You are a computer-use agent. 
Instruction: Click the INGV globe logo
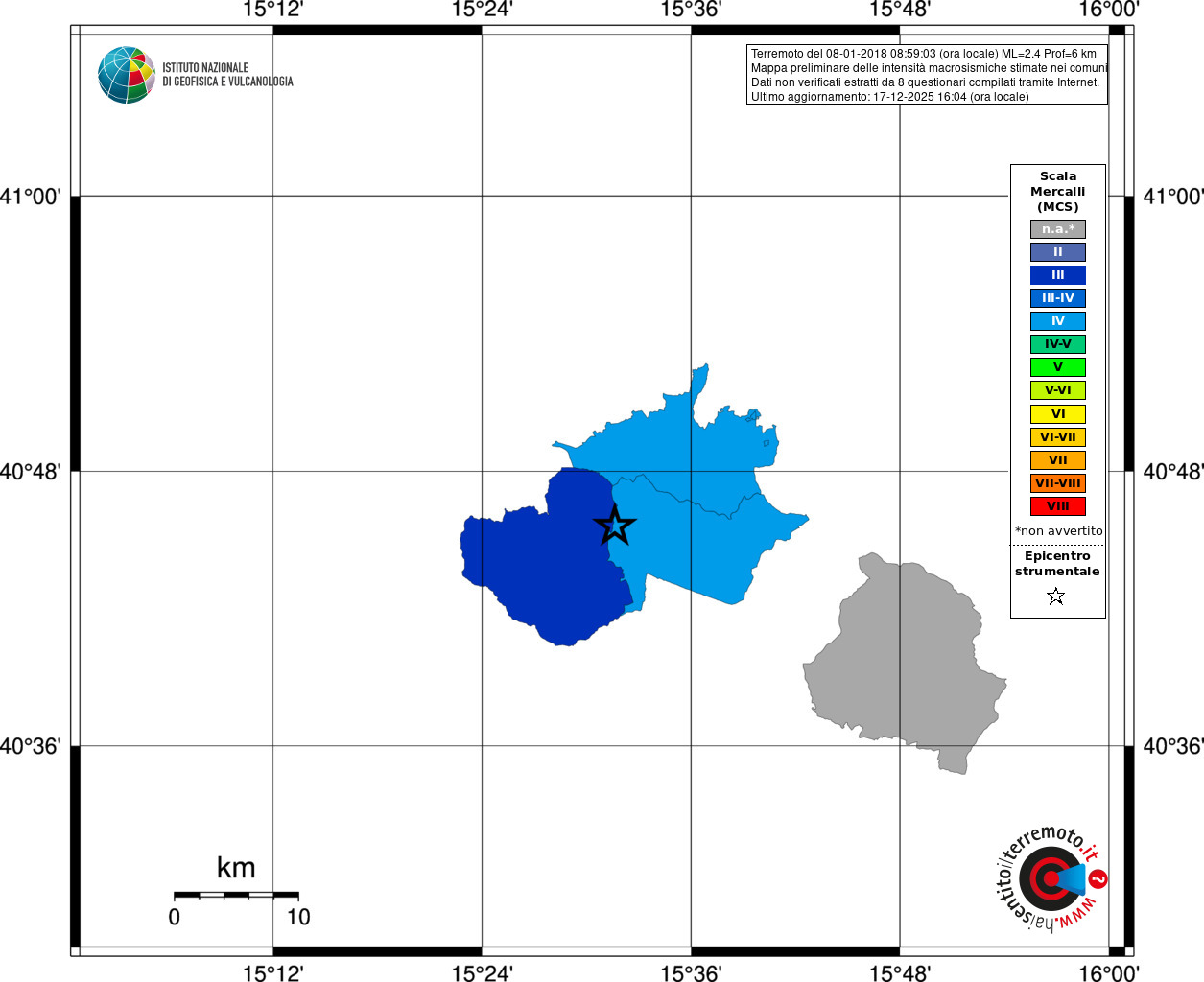127,75
